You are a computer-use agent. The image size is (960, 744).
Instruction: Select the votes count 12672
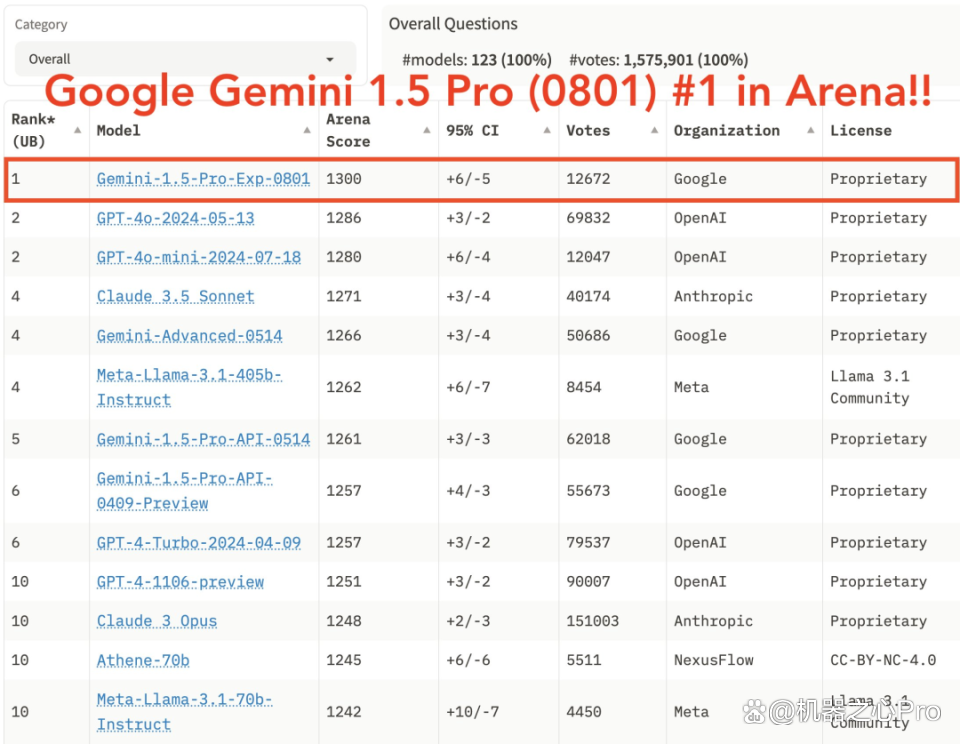(x=588, y=179)
